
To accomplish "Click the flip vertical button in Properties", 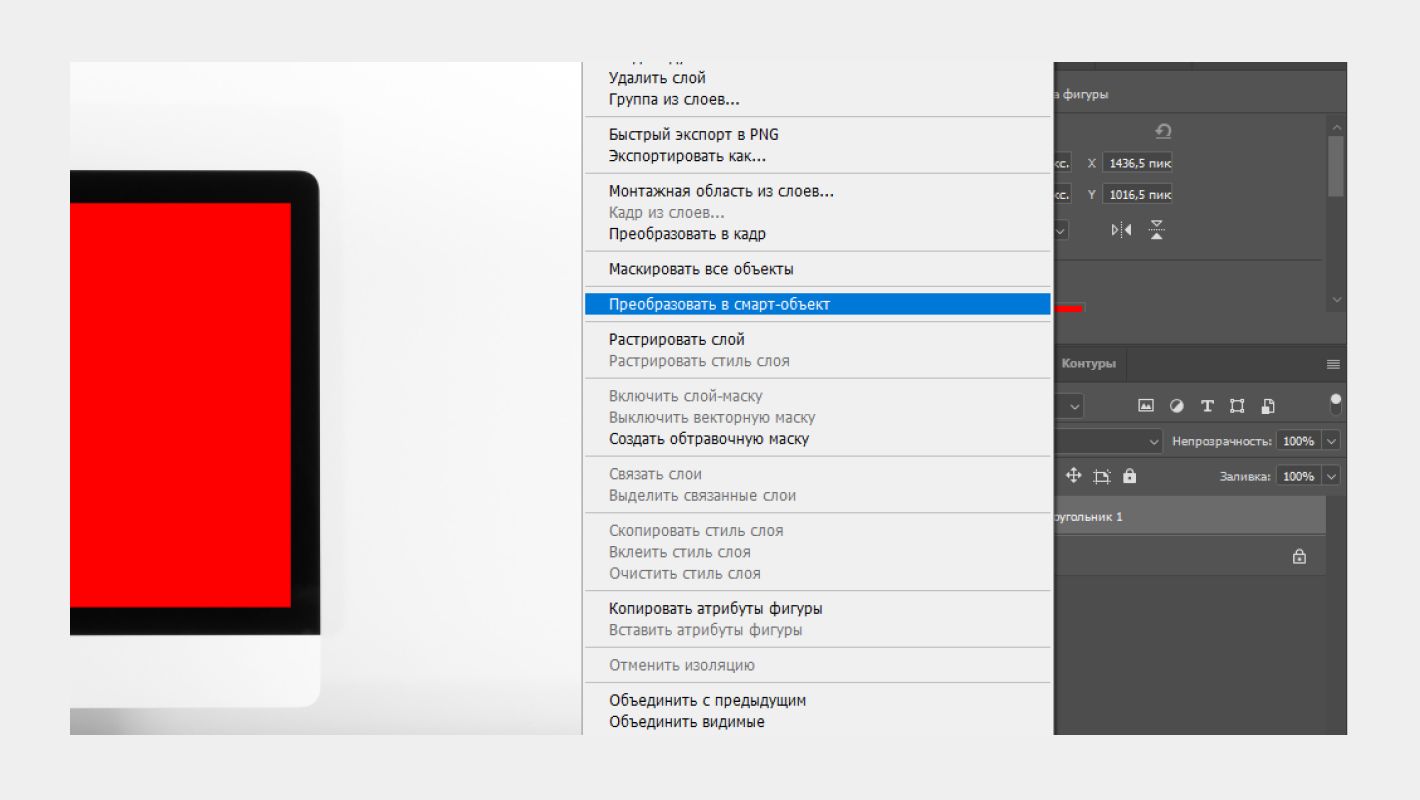I will point(1158,229).
